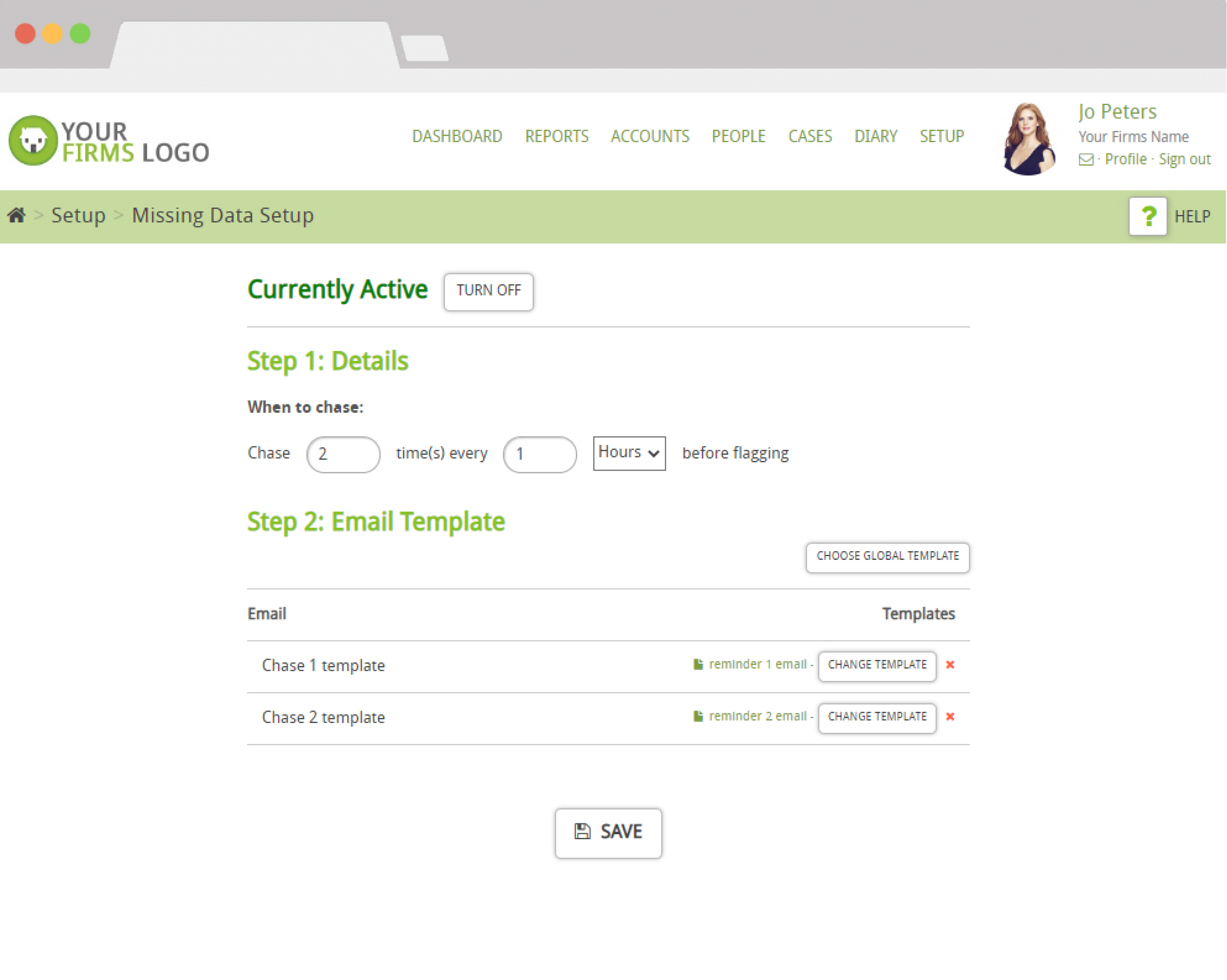Click the Turn Off button
The image size is (1227, 980).
tap(488, 291)
